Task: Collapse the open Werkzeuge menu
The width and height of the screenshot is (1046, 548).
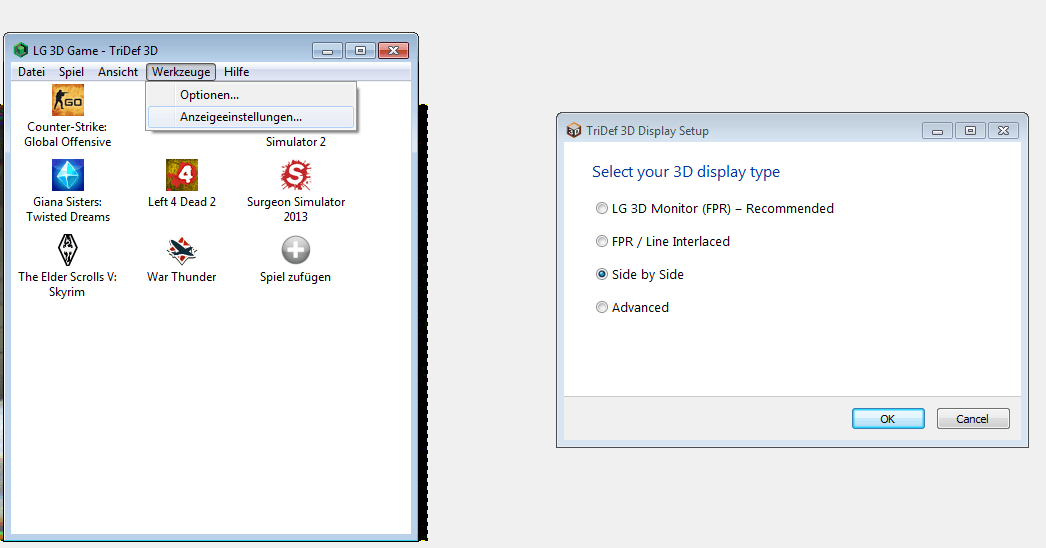Action: (181, 71)
